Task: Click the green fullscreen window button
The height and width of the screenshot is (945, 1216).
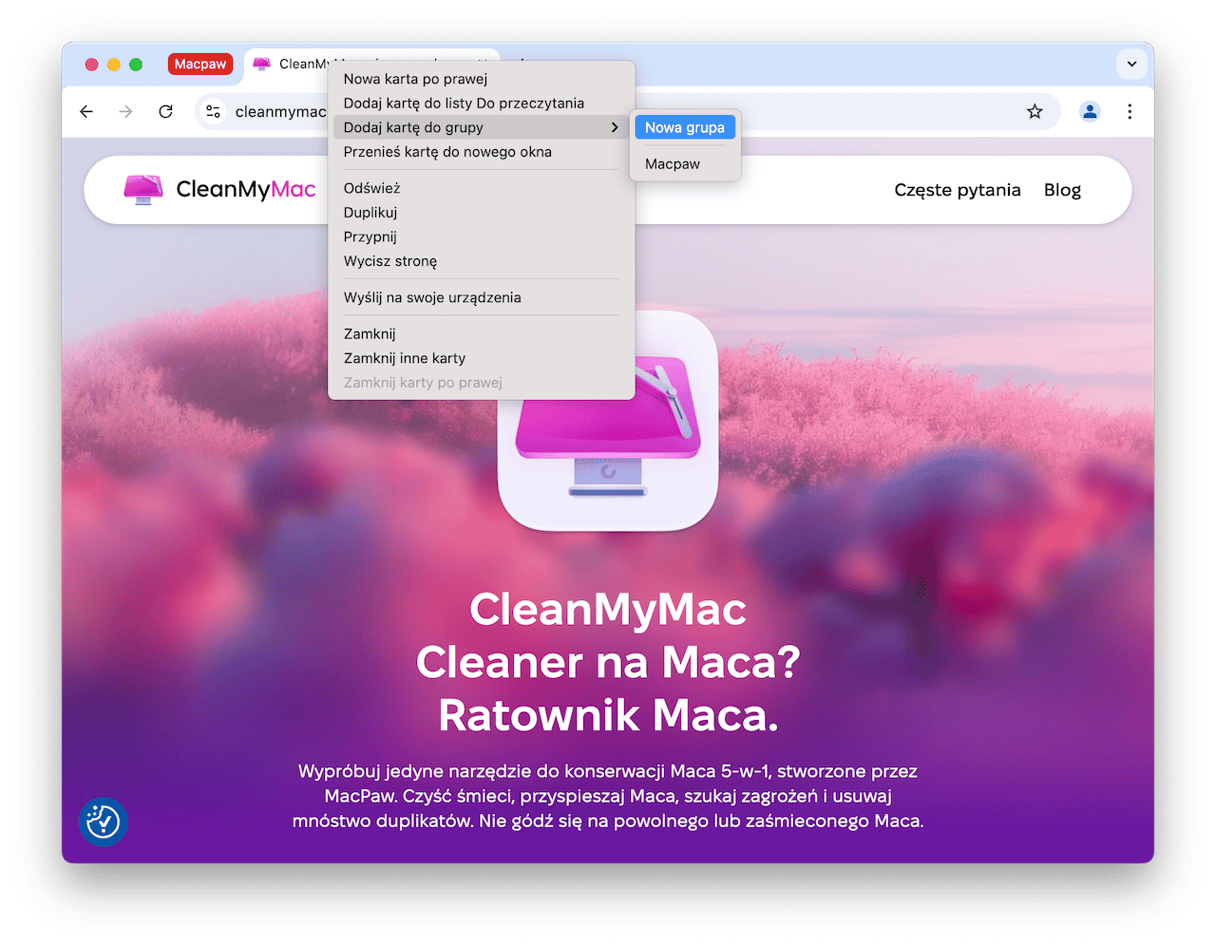Action: pyautogui.click(x=136, y=65)
